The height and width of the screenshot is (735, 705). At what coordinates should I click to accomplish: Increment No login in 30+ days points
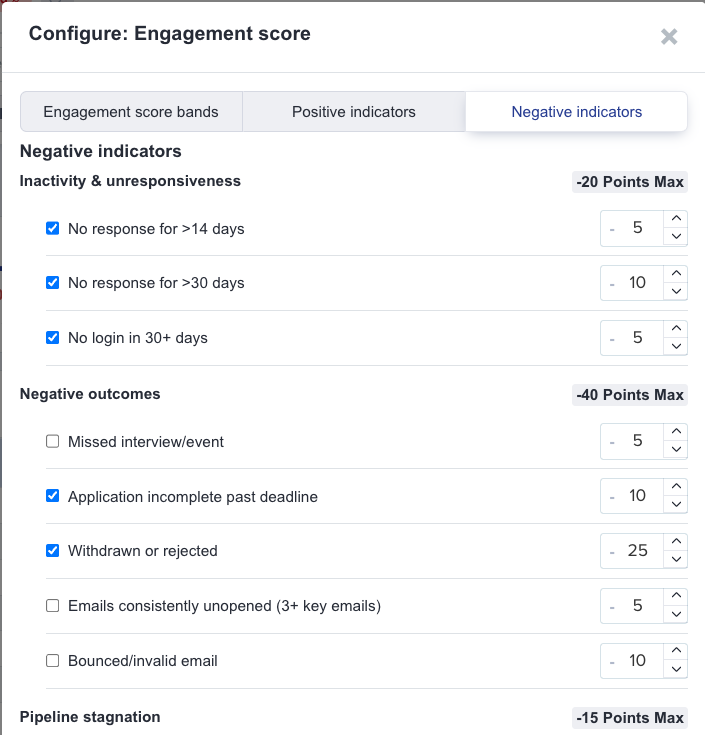(676, 329)
